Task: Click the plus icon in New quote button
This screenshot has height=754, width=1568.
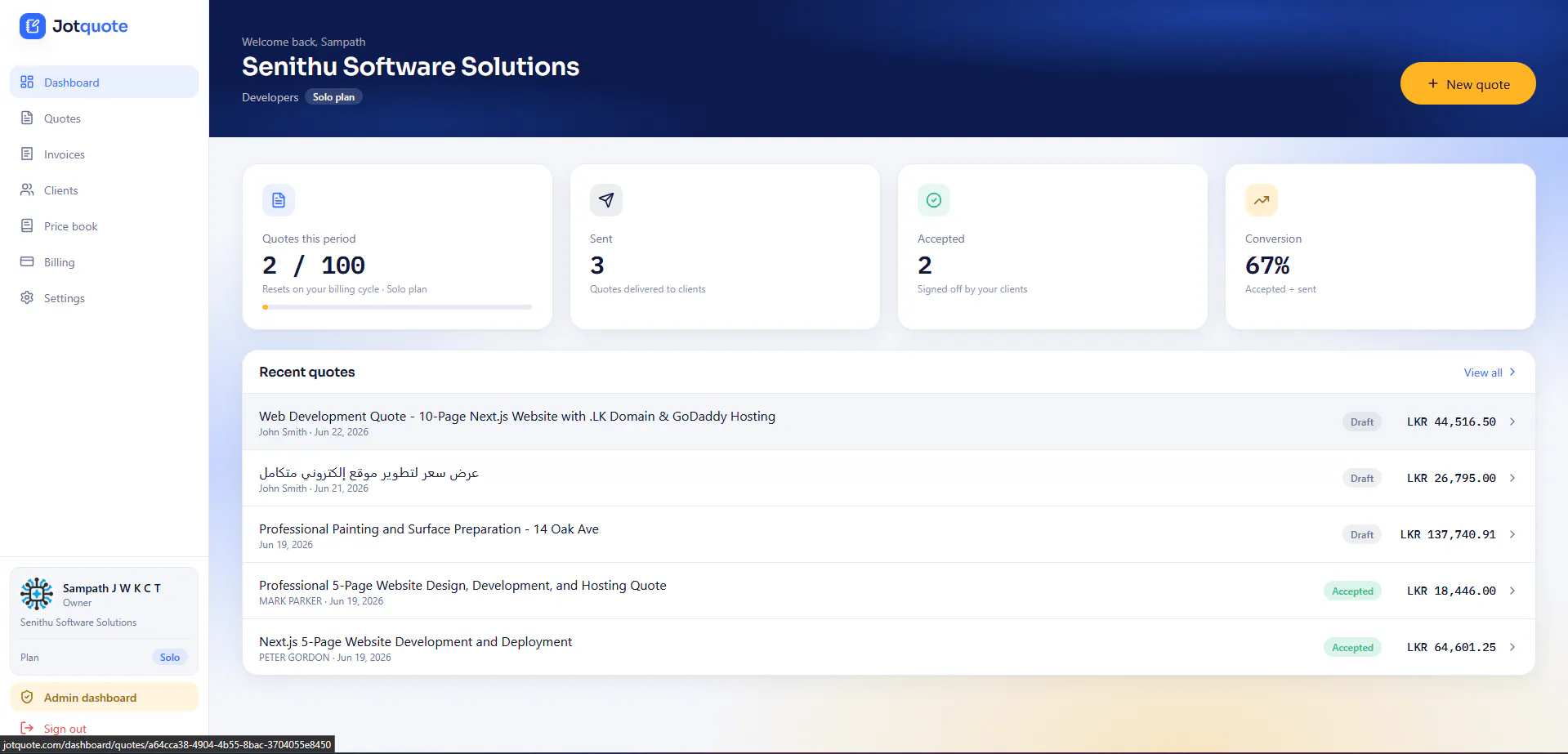Action: pos(1432,84)
